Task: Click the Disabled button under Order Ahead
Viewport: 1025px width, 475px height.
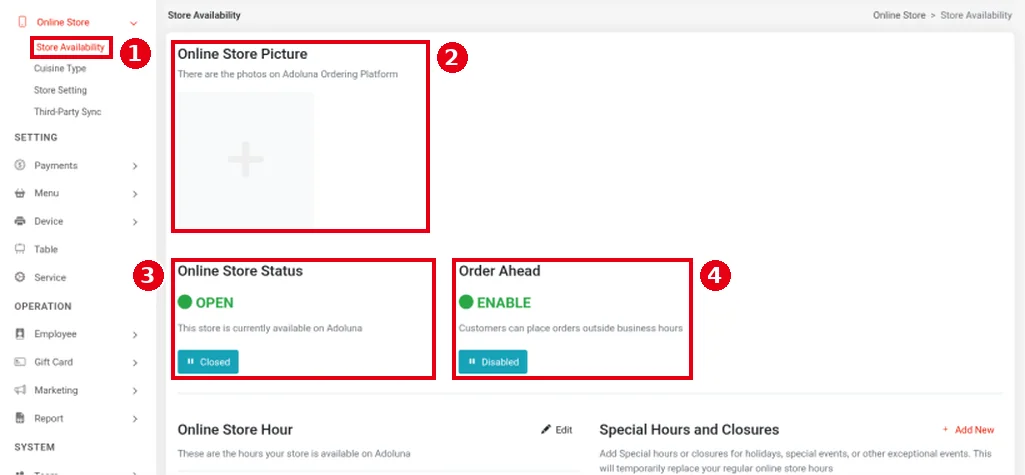Action: point(493,361)
